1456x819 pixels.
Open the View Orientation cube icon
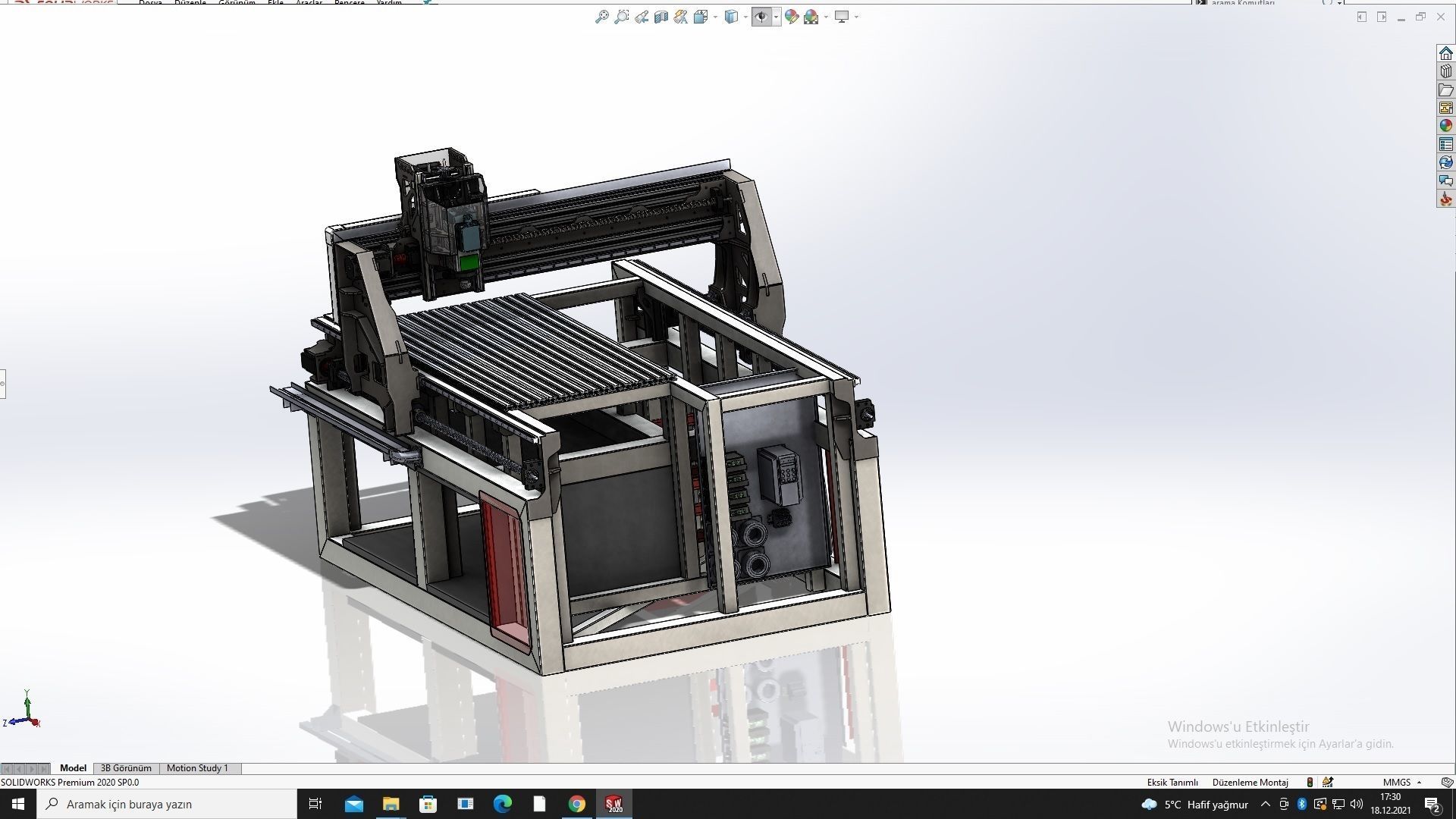pyautogui.click(x=701, y=17)
